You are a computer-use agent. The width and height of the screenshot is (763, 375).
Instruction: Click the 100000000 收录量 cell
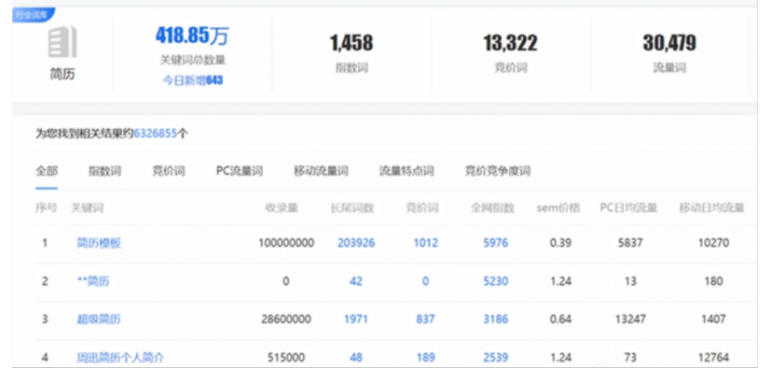[286, 243]
